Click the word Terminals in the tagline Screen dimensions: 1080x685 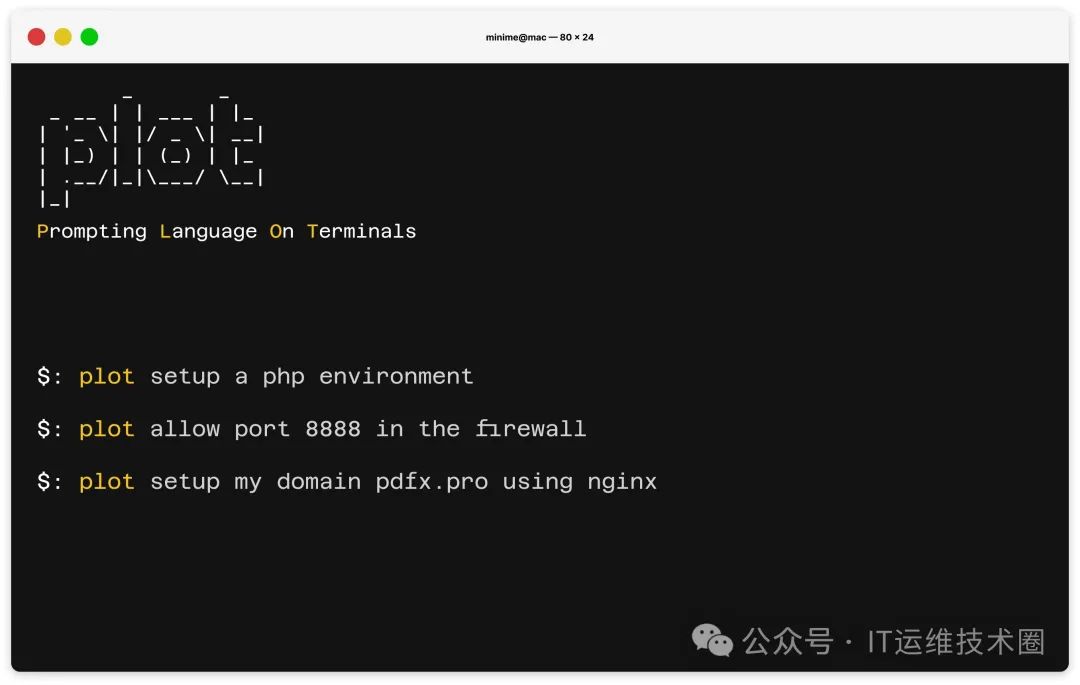click(x=362, y=231)
